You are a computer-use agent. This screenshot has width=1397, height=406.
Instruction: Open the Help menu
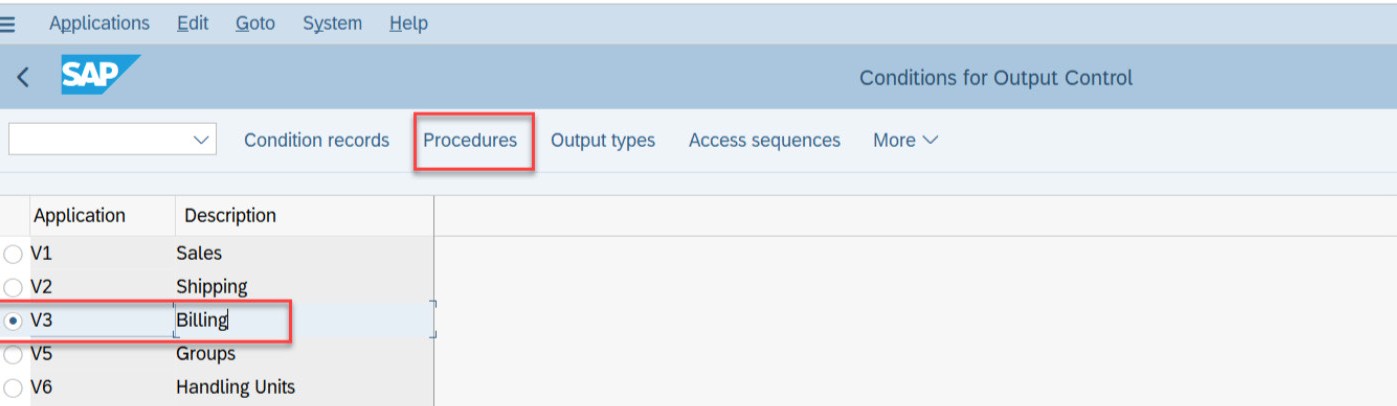pyautogui.click(x=408, y=23)
